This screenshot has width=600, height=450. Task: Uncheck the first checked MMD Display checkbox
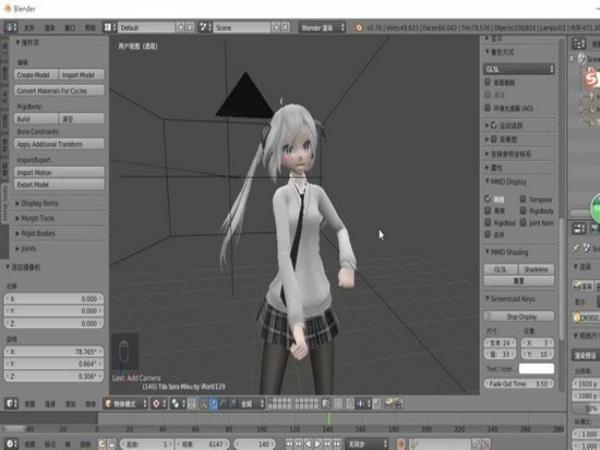pyautogui.click(x=488, y=199)
